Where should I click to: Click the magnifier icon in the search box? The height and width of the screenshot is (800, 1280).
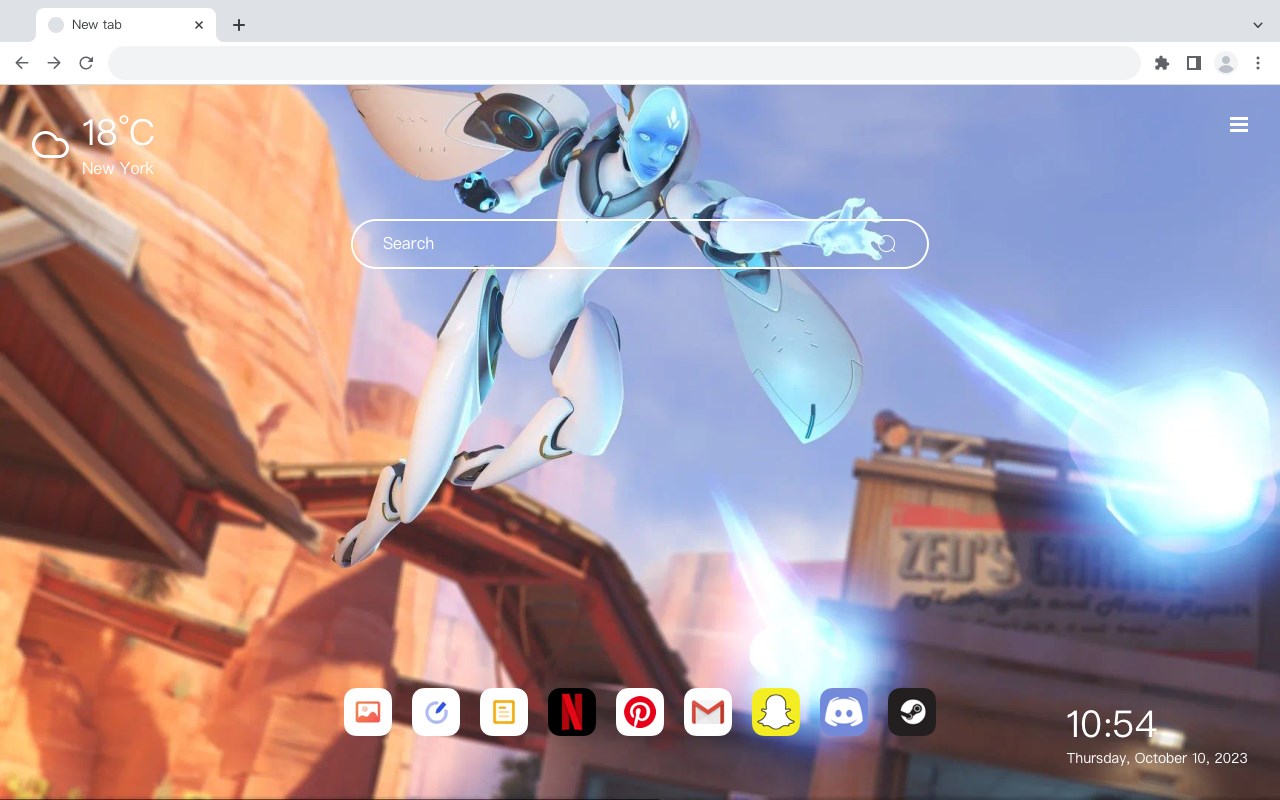tap(887, 244)
